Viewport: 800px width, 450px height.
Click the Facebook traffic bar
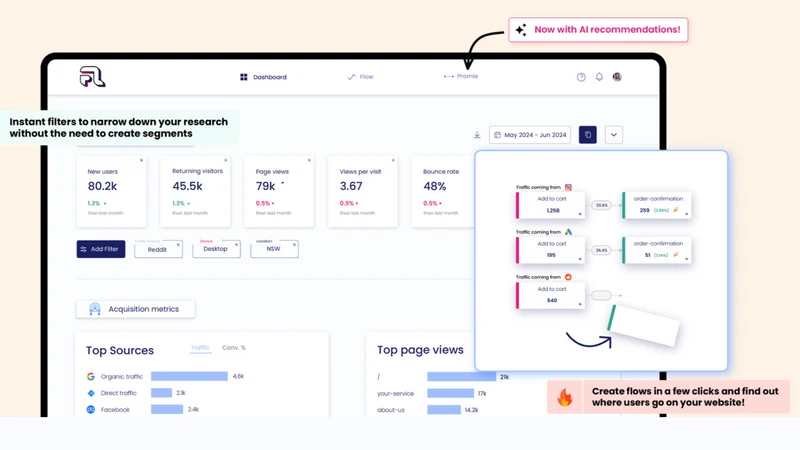point(167,409)
